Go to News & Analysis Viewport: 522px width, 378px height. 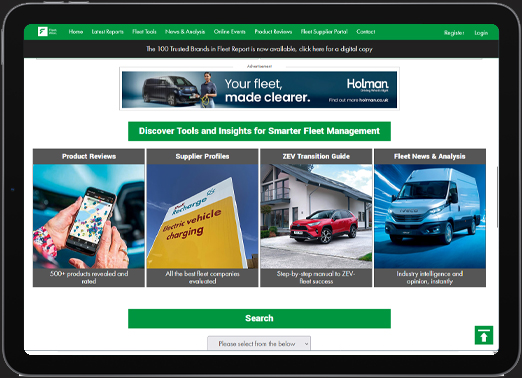(185, 32)
